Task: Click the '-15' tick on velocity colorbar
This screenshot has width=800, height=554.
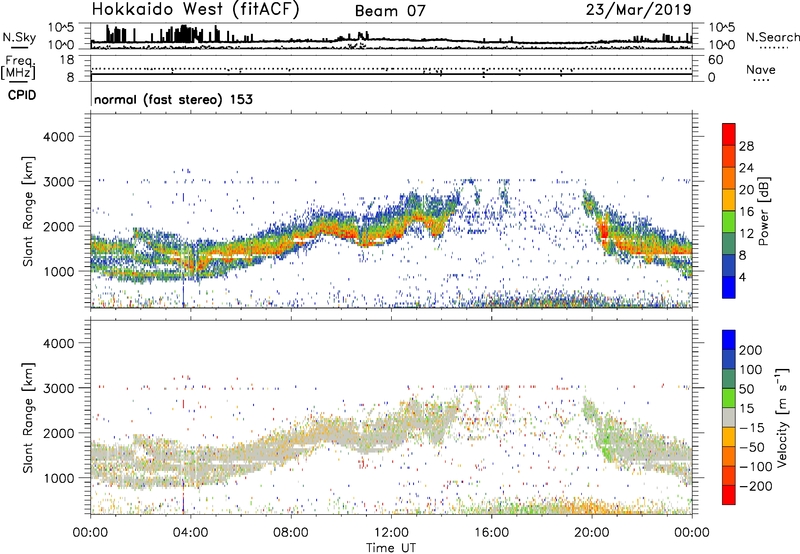Action: pos(752,427)
